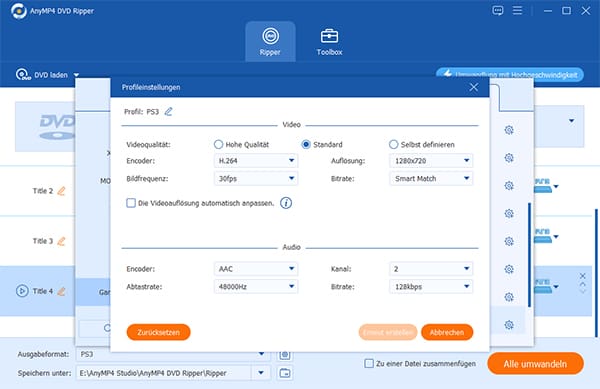The height and width of the screenshot is (389, 600).
Task: Enable automatic video resolution adjustment checkbox
Action: pyautogui.click(x=131, y=203)
